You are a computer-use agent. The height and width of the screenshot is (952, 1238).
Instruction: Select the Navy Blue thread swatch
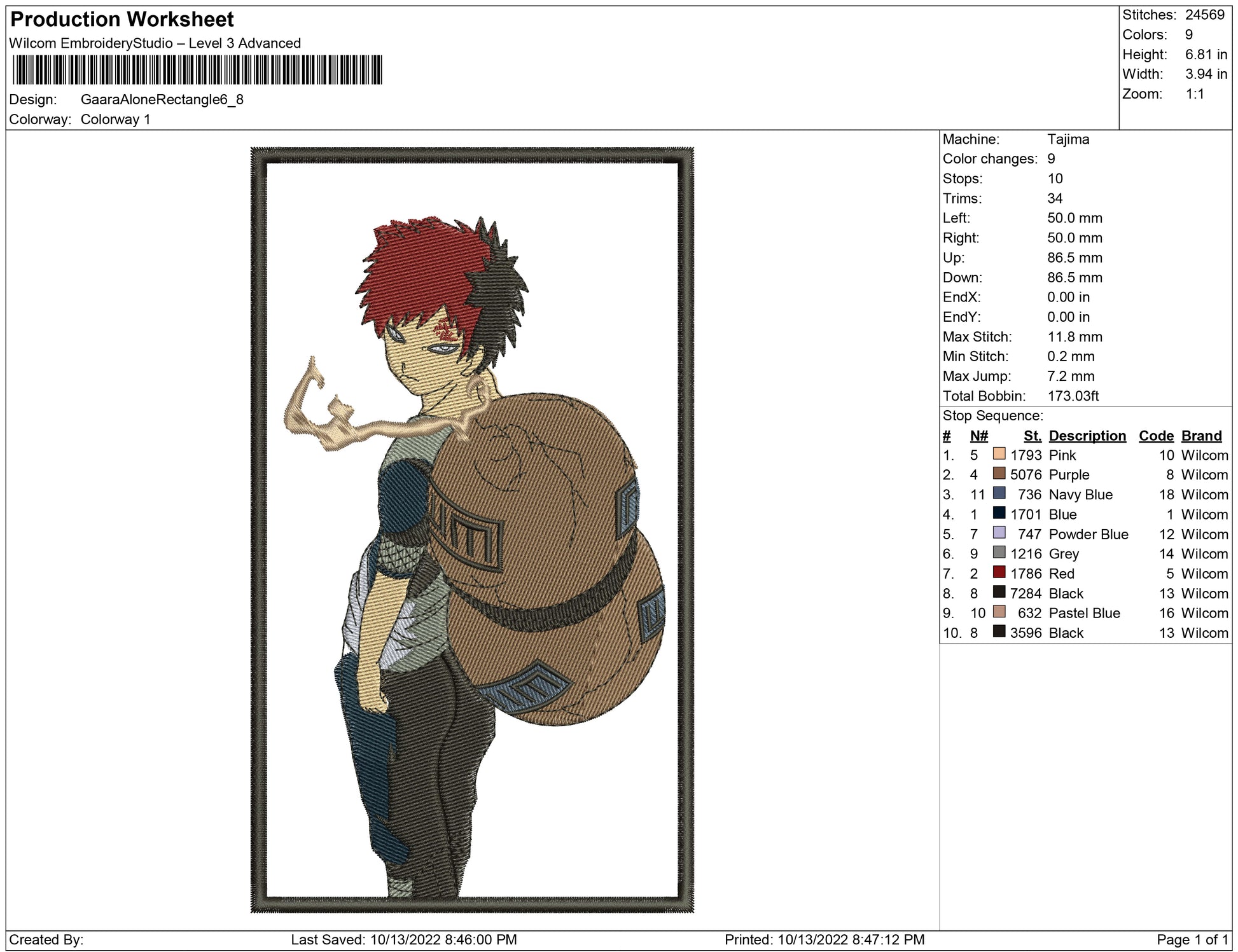point(999,493)
